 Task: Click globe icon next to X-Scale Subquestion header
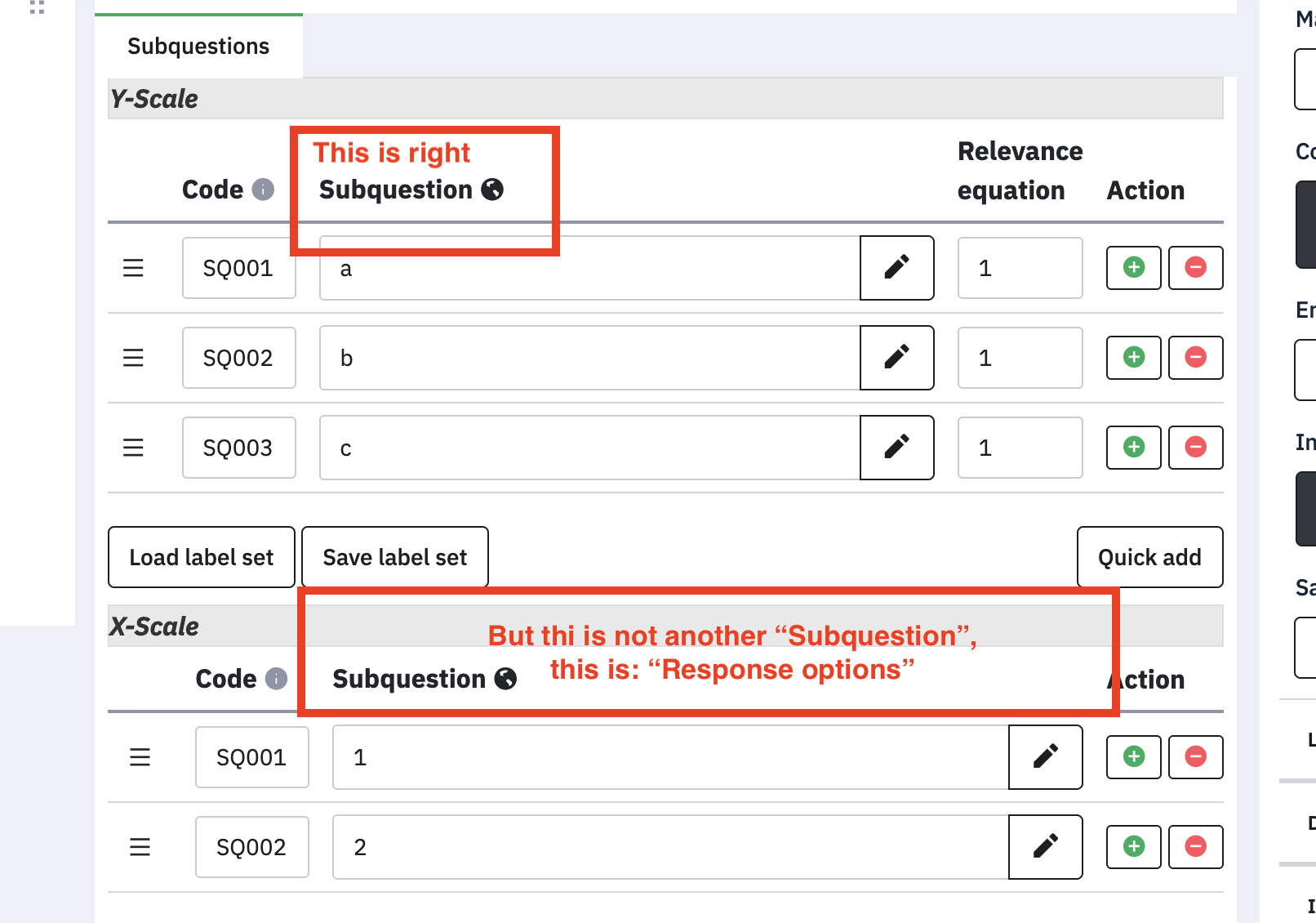coord(506,679)
